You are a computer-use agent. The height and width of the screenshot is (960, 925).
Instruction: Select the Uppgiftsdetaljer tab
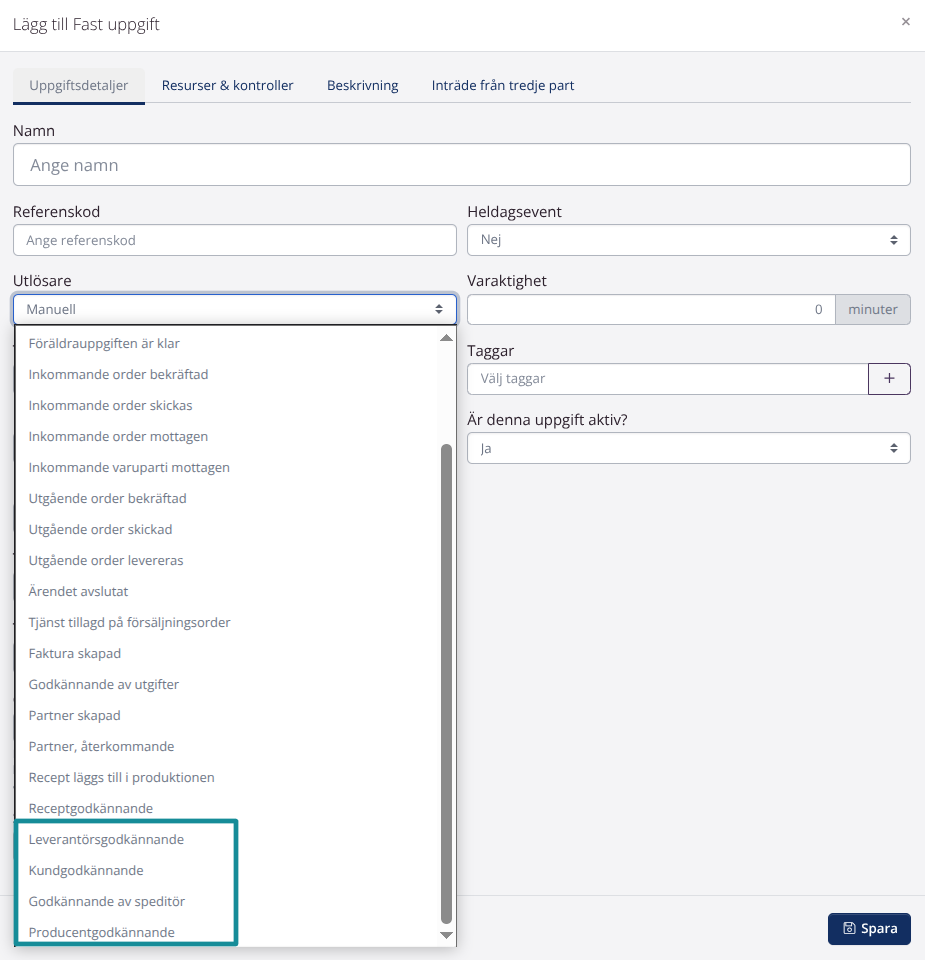point(79,86)
